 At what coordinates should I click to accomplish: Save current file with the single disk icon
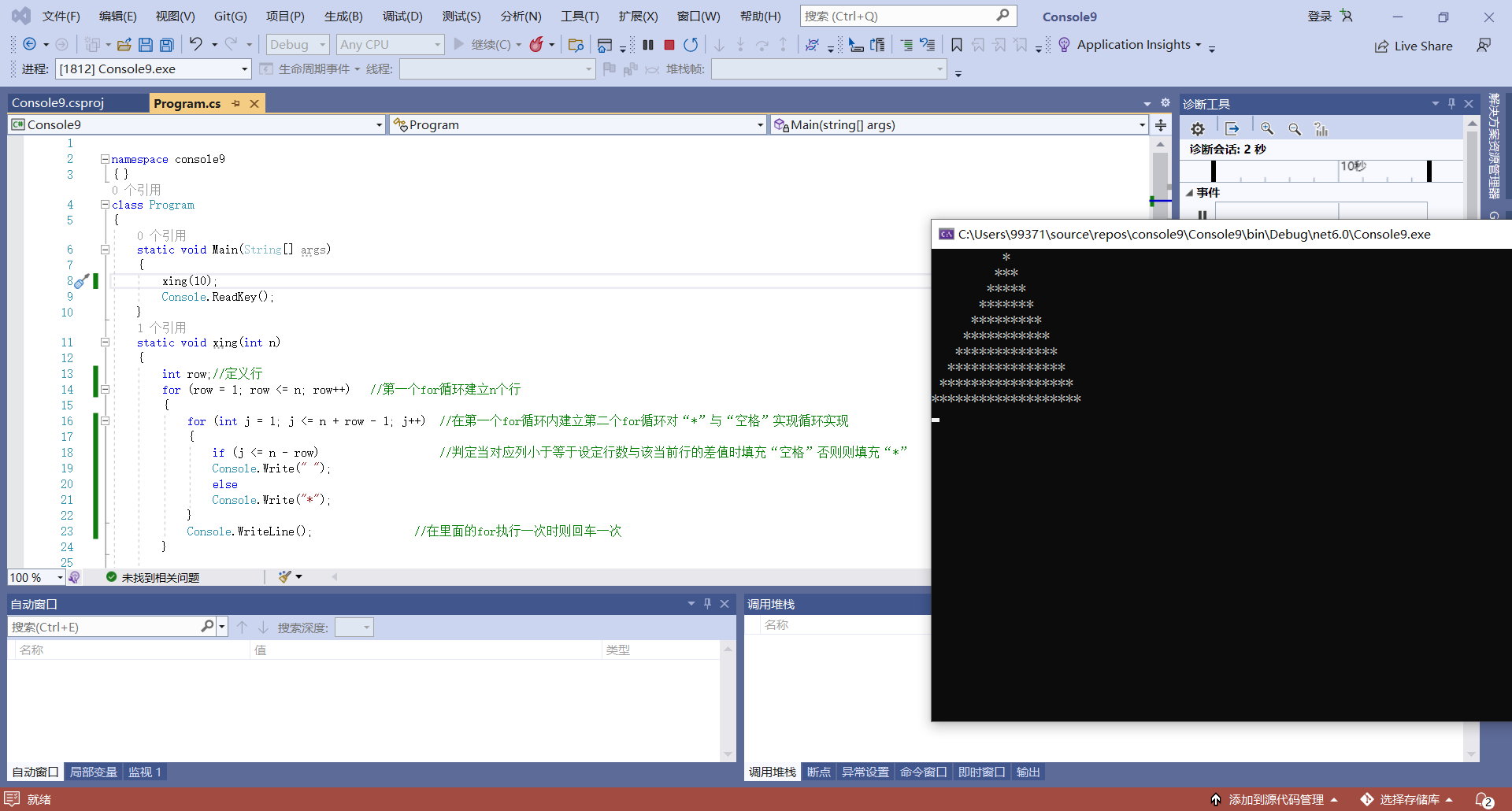pos(146,45)
